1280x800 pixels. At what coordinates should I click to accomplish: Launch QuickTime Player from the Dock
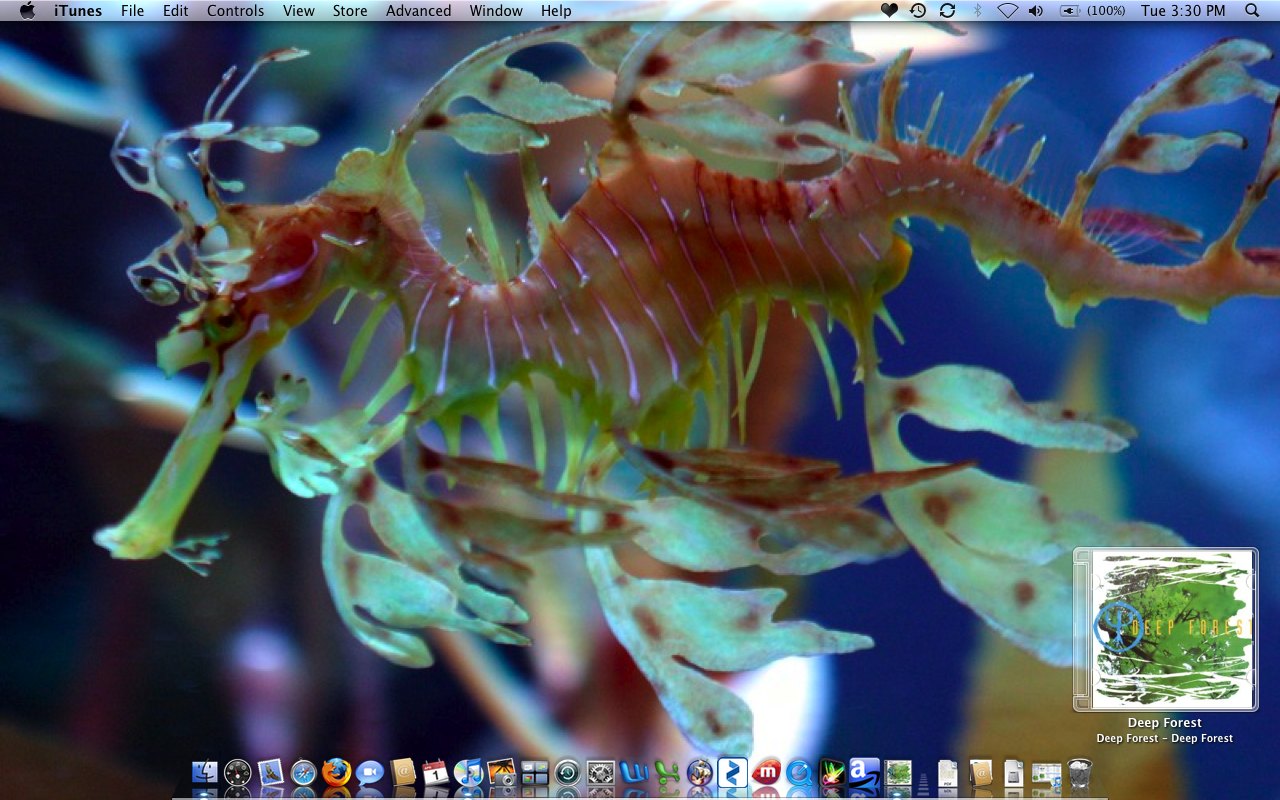point(799,772)
